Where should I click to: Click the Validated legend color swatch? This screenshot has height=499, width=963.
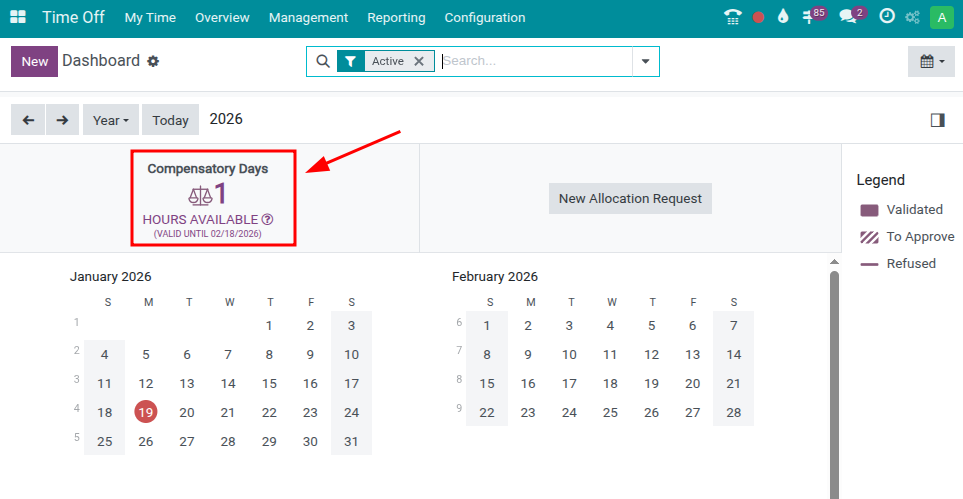tap(869, 210)
